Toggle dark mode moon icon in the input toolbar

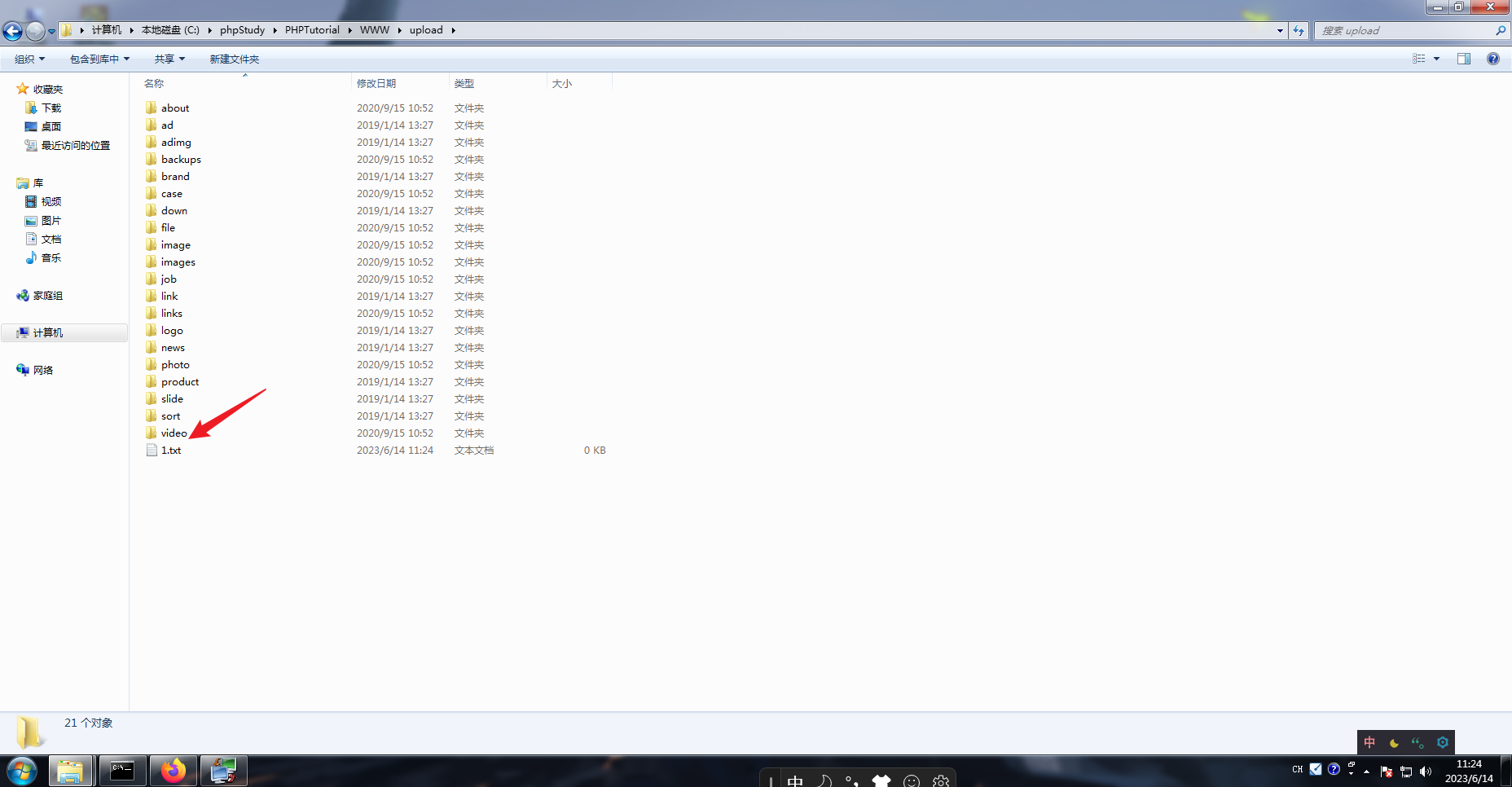pyautogui.click(x=1395, y=742)
